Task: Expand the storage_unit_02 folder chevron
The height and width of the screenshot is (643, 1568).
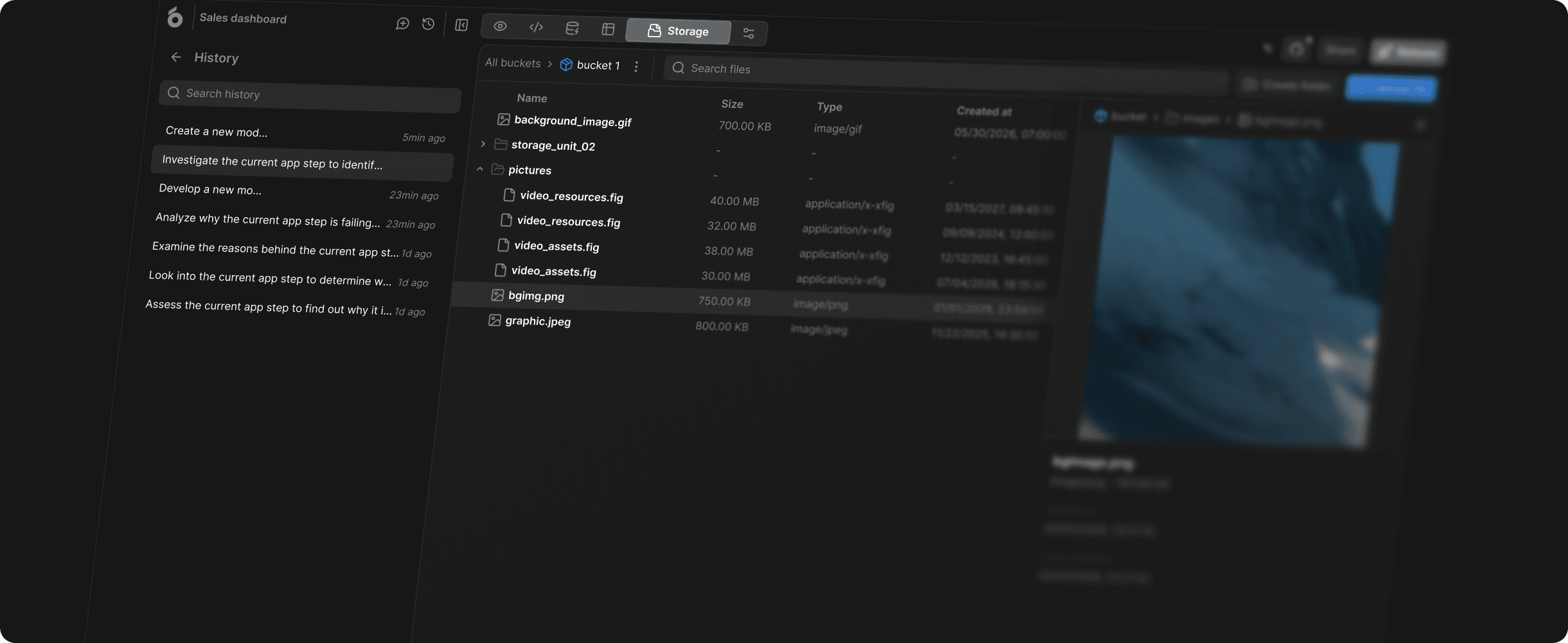Action: [x=483, y=143]
